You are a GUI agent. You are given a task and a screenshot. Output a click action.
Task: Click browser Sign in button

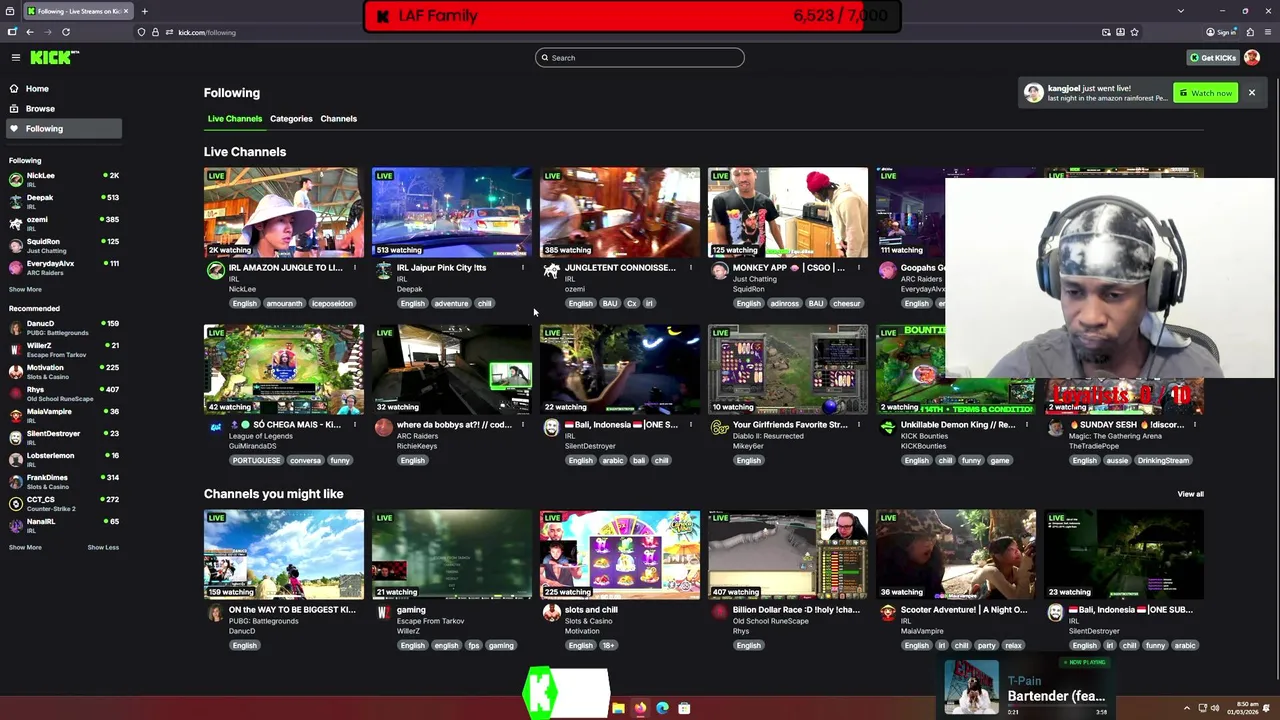(x=1221, y=32)
